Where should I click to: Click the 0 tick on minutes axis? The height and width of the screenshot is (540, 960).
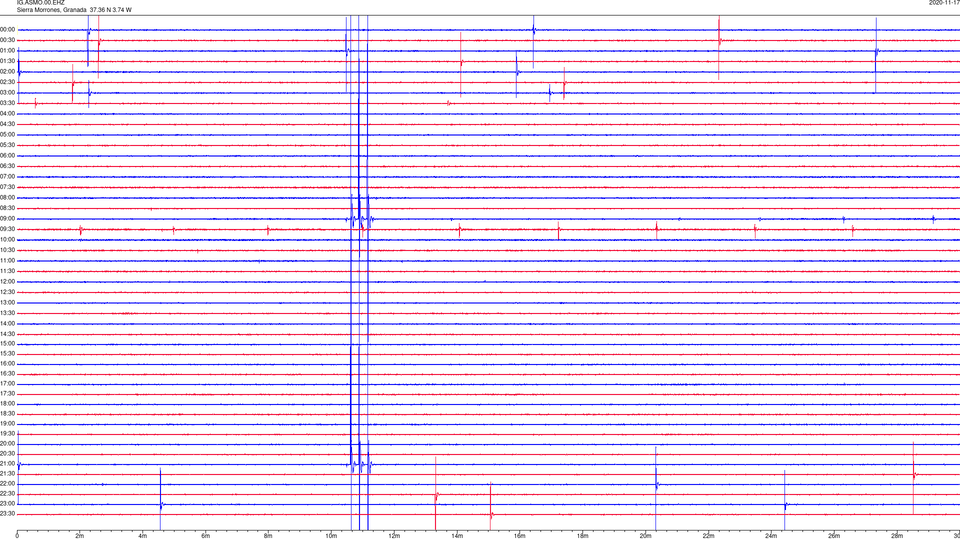(x=17, y=536)
